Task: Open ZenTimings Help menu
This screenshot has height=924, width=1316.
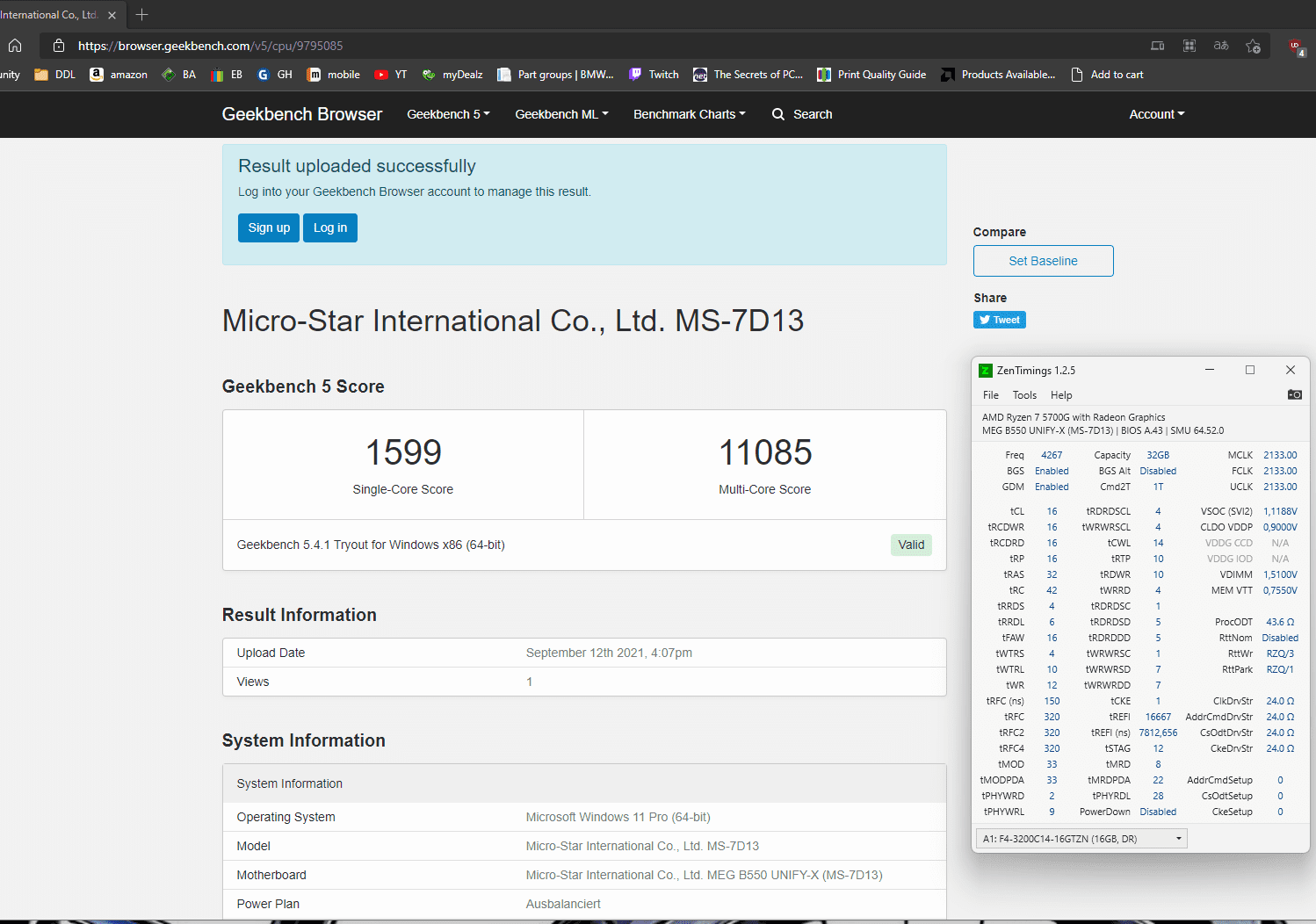Action: (1061, 395)
